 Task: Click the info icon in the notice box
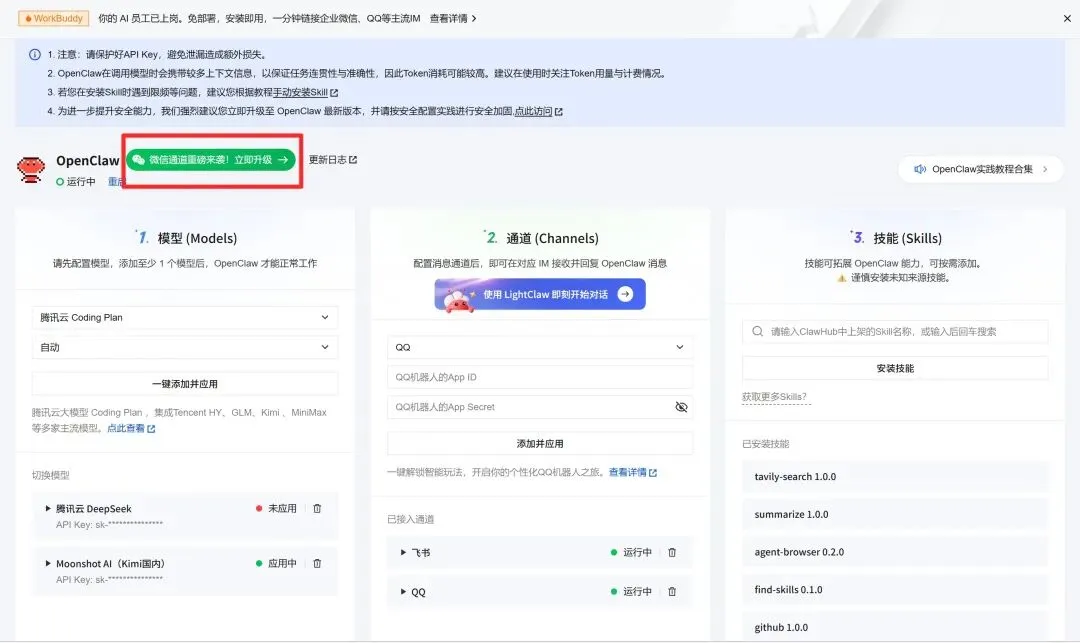point(34,54)
